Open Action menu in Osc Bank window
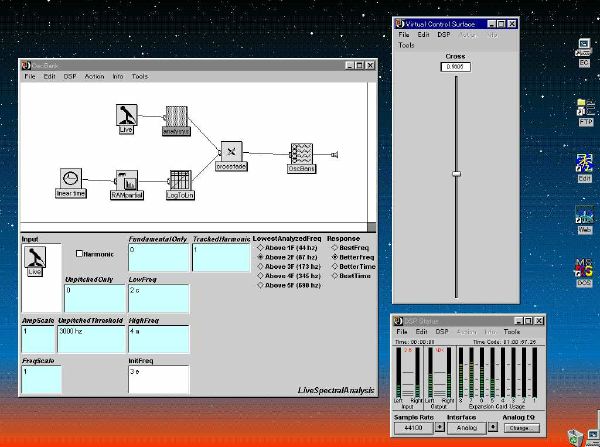Image resolution: width=600 pixels, height=447 pixels. (x=94, y=76)
